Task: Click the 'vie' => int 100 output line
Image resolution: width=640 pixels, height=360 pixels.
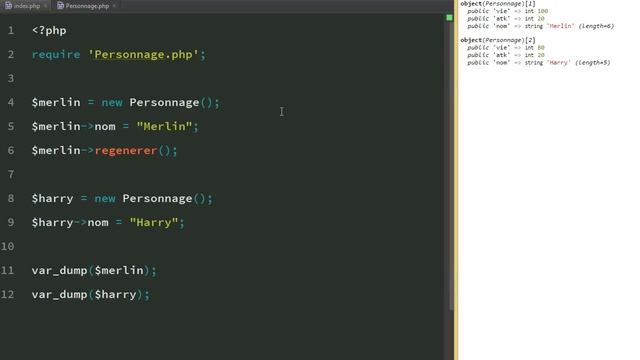Action: (x=508, y=11)
